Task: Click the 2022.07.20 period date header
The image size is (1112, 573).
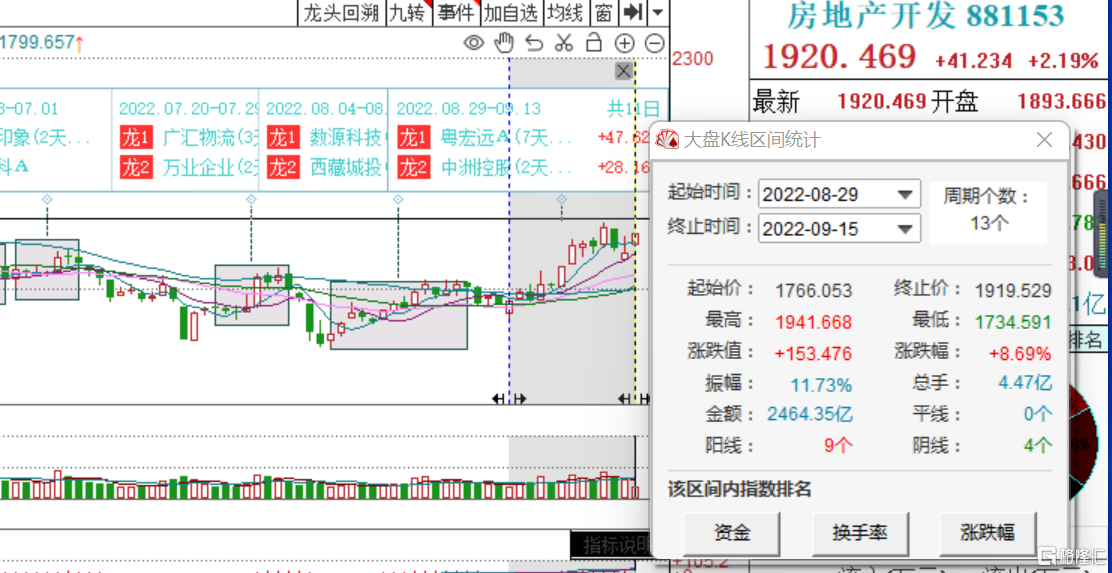Action: coord(188,109)
